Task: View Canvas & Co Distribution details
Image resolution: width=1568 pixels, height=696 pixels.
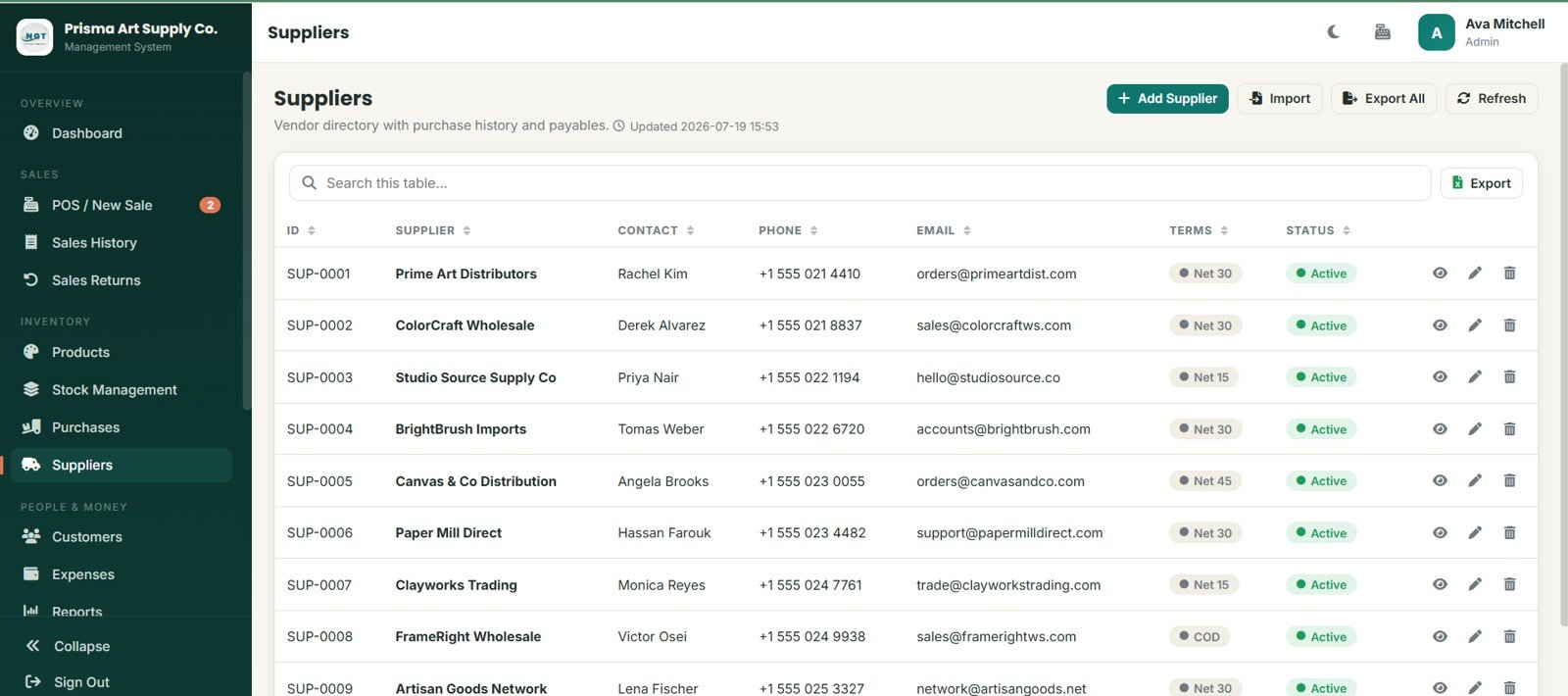Action: tap(1440, 481)
